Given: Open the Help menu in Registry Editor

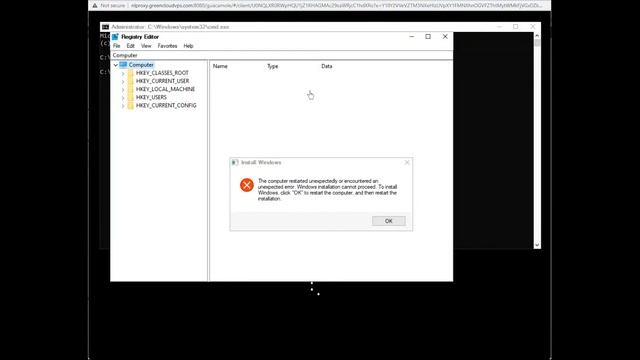Looking at the screenshot, I should [188, 46].
